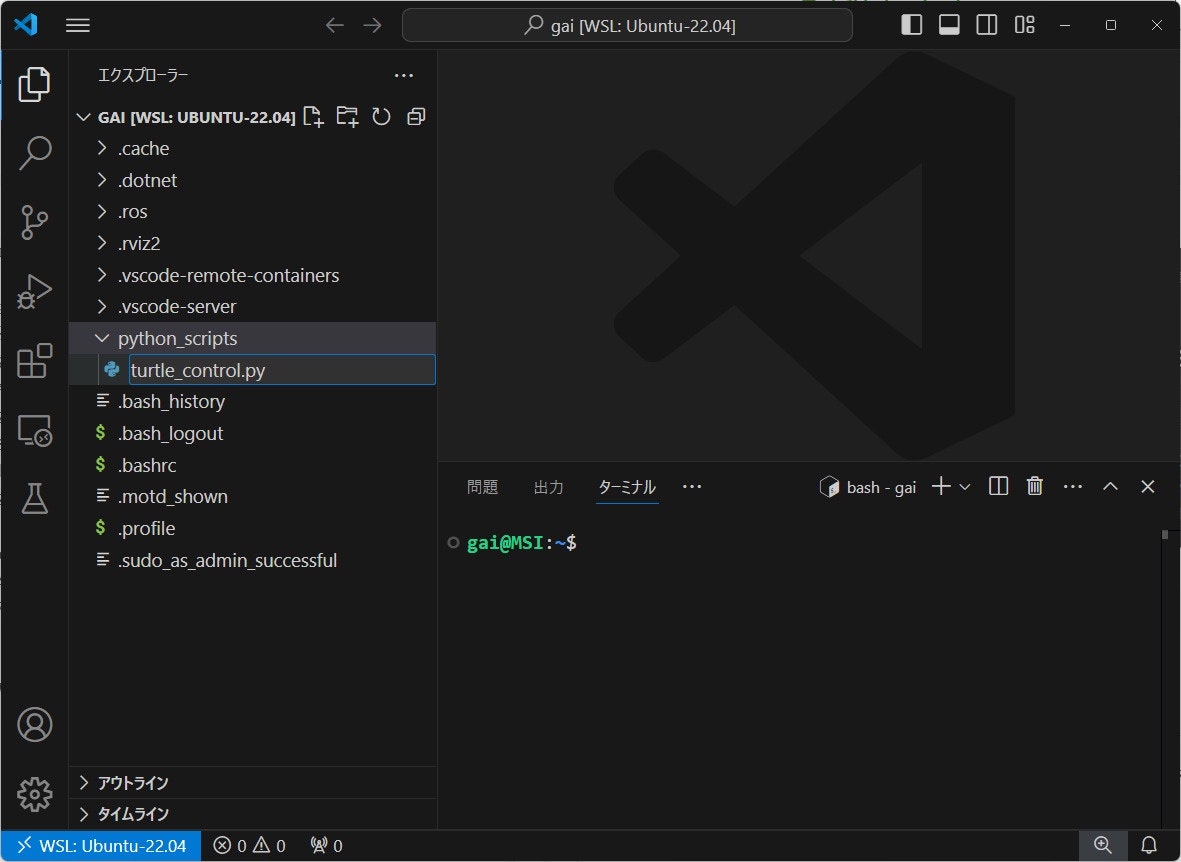Image resolution: width=1181 pixels, height=862 pixels.
Task: Refresh the explorer file tree
Action: (x=382, y=117)
